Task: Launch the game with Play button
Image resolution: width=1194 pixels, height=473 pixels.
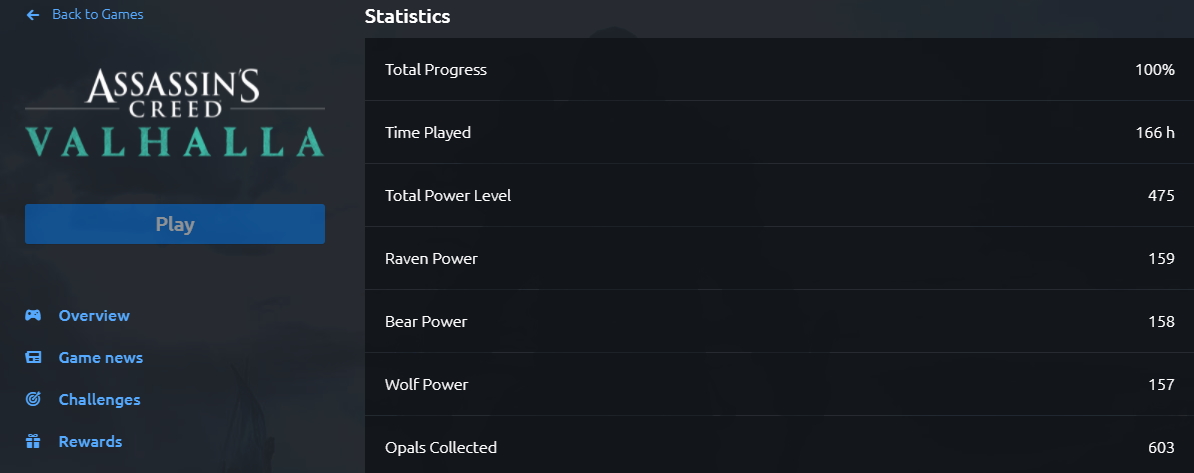Action: click(x=175, y=224)
